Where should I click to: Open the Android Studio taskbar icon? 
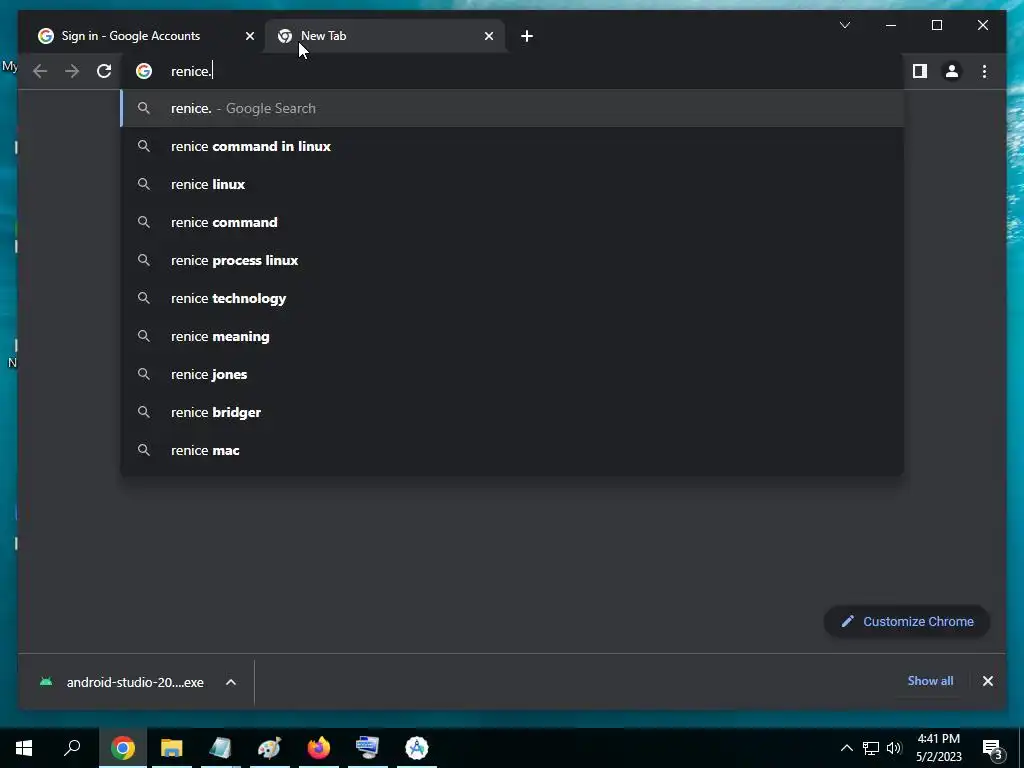pyautogui.click(x=417, y=748)
